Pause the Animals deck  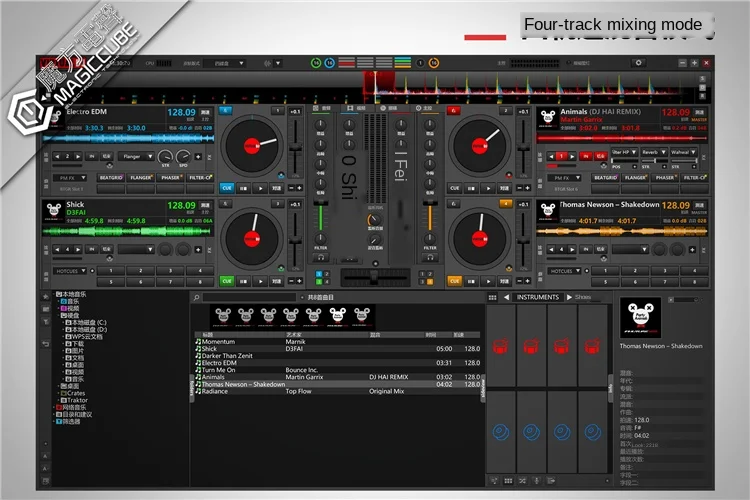pos(471,188)
